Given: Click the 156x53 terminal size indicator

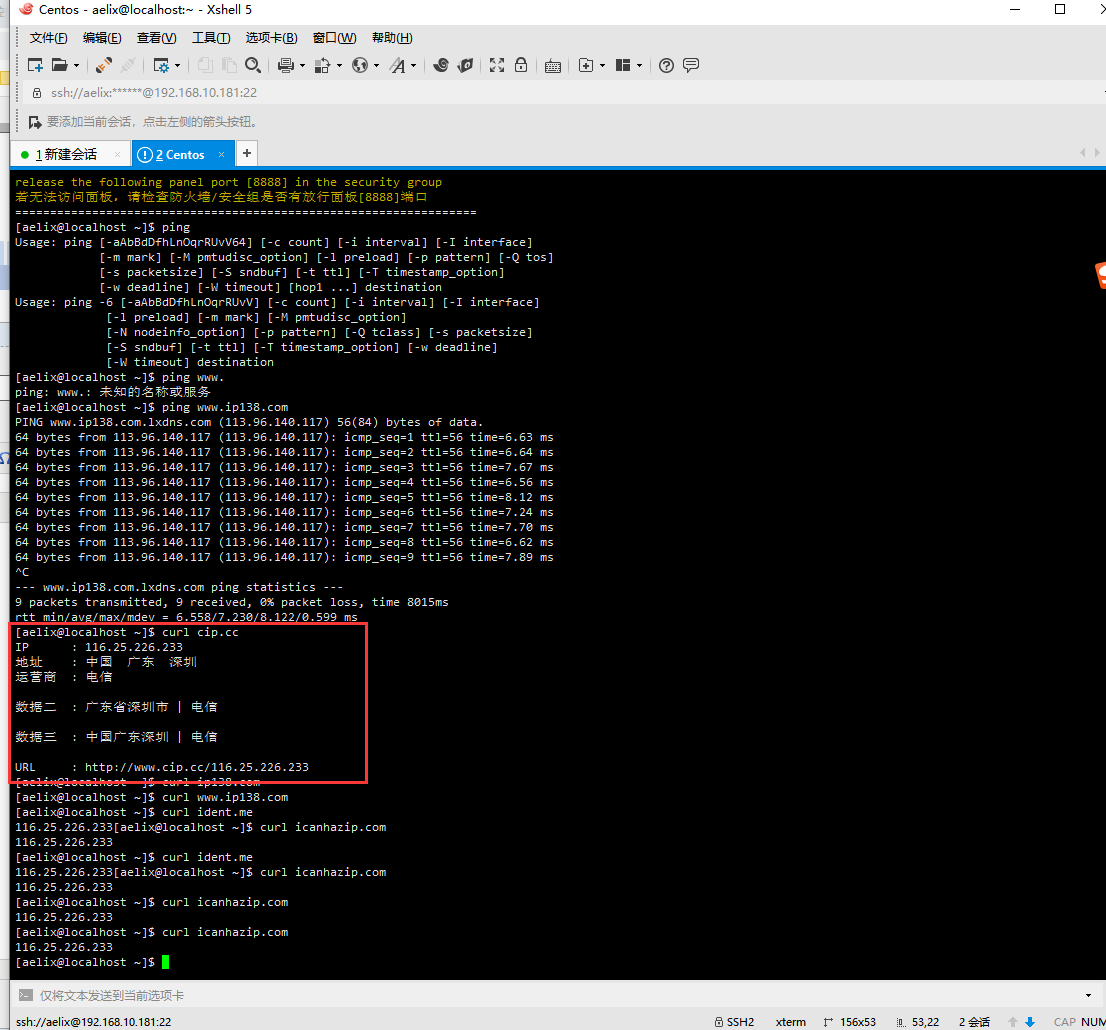Looking at the screenshot, I should point(850,1022).
